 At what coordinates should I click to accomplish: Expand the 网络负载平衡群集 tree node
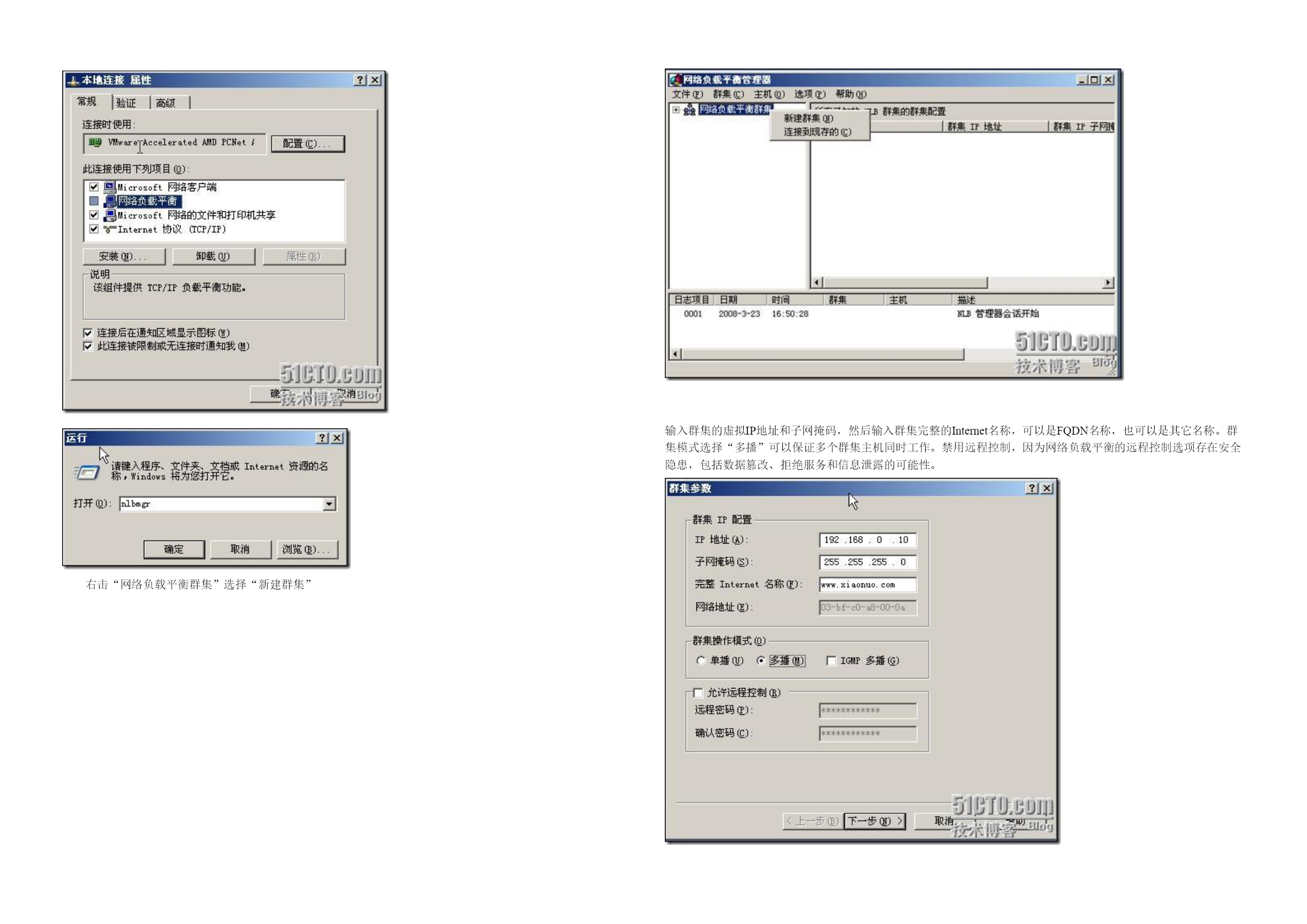[676, 110]
